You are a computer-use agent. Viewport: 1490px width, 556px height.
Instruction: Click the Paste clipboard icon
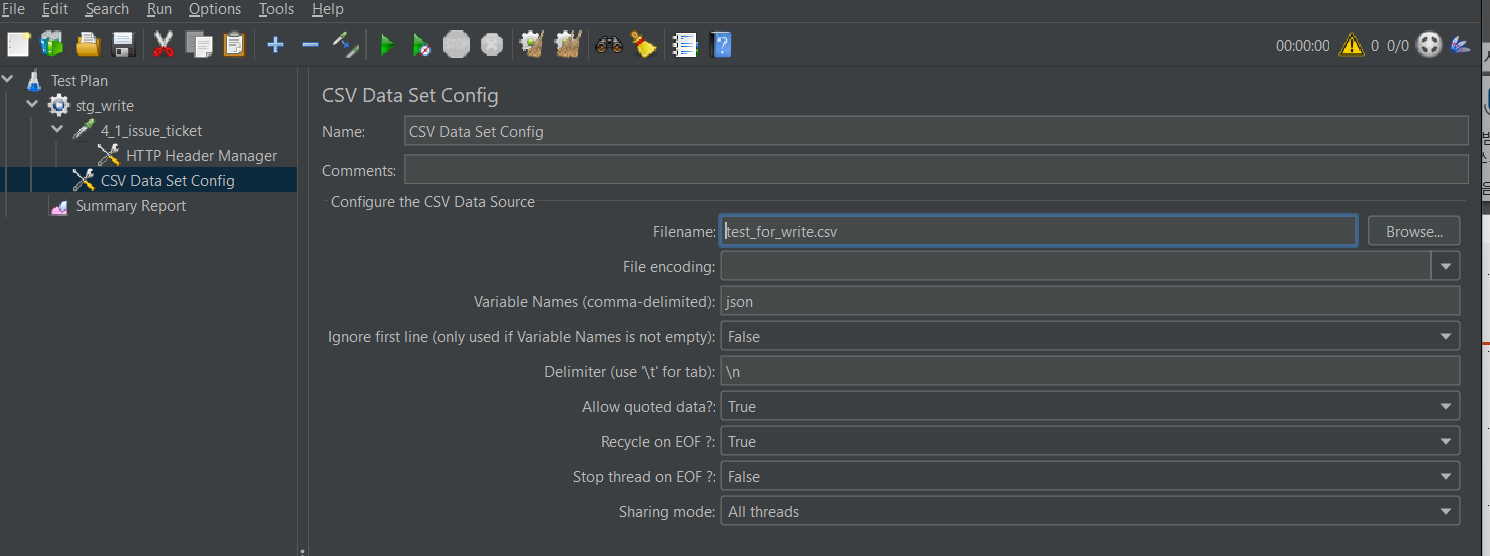tap(234, 44)
